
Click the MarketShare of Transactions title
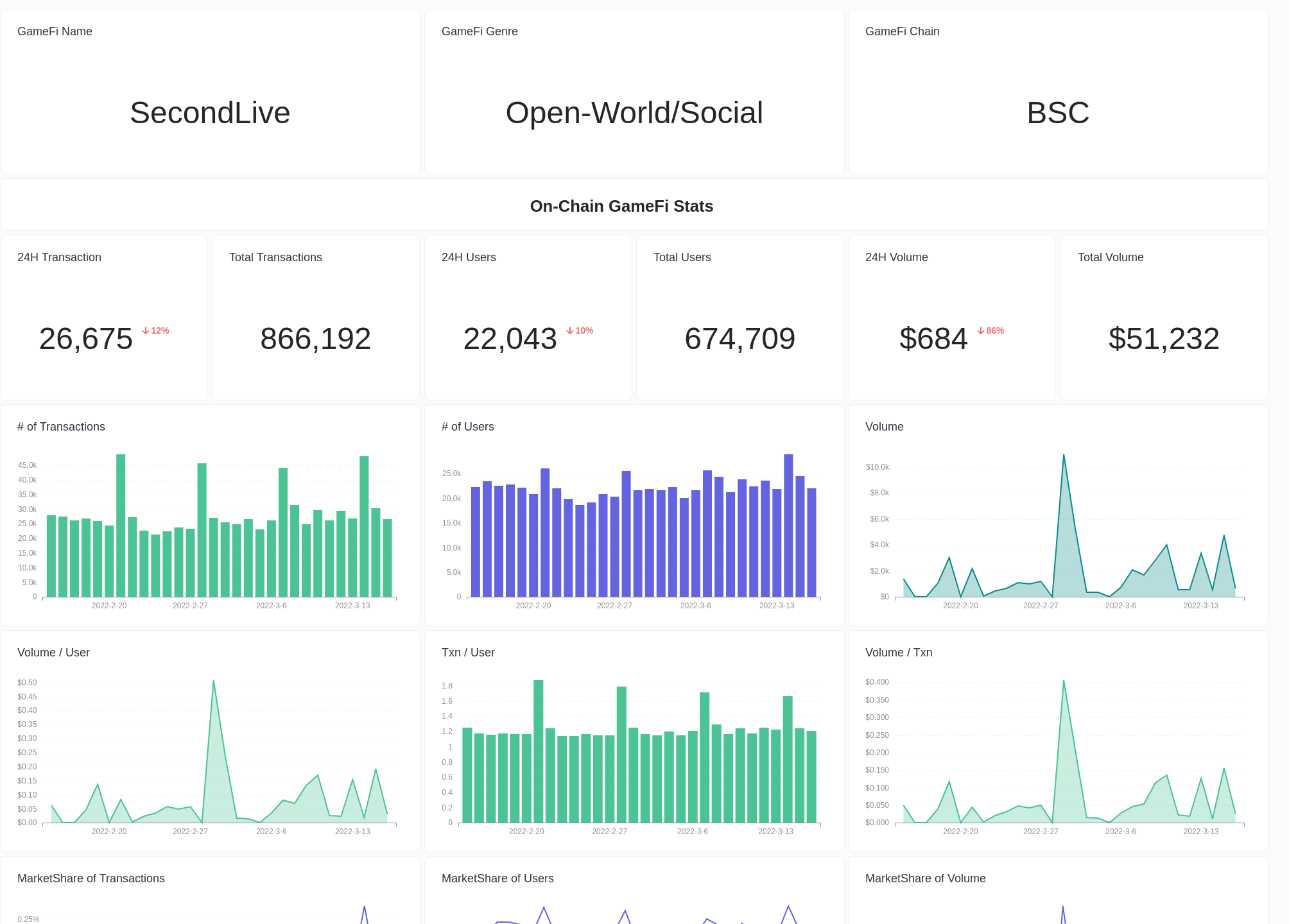point(91,878)
